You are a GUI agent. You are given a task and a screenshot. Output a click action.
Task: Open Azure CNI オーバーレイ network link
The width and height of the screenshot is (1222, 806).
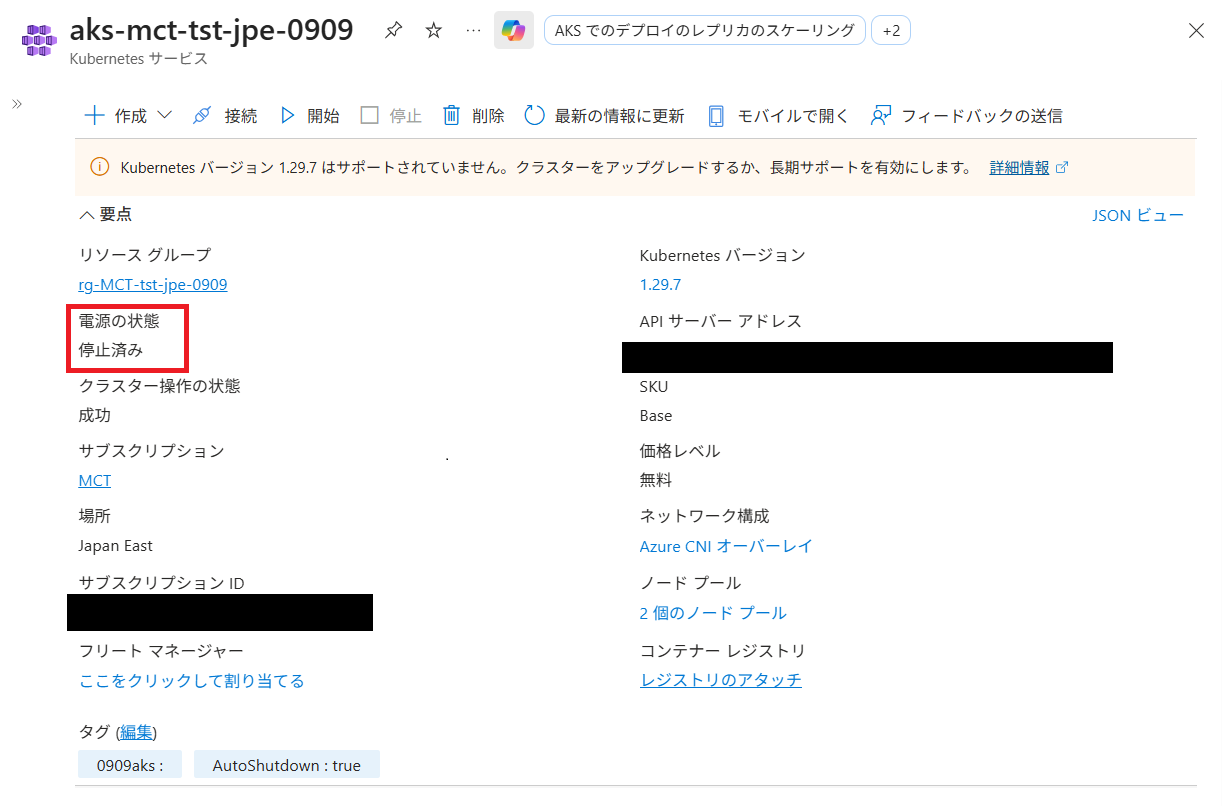726,547
